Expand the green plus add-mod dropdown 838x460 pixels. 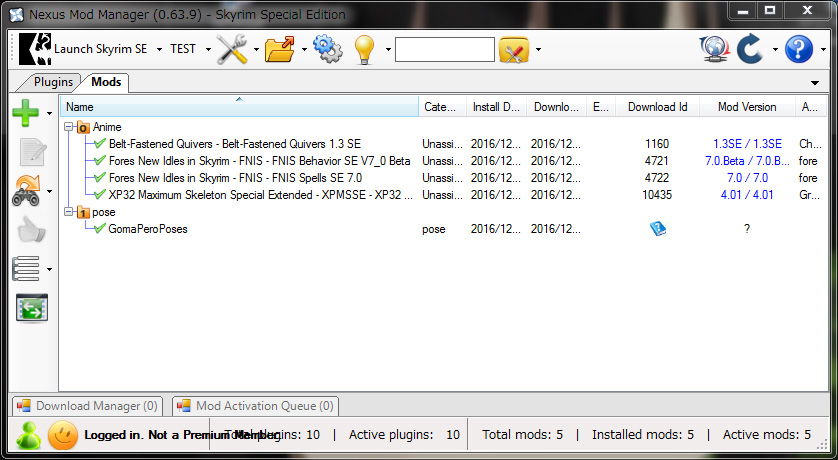coord(49,113)
